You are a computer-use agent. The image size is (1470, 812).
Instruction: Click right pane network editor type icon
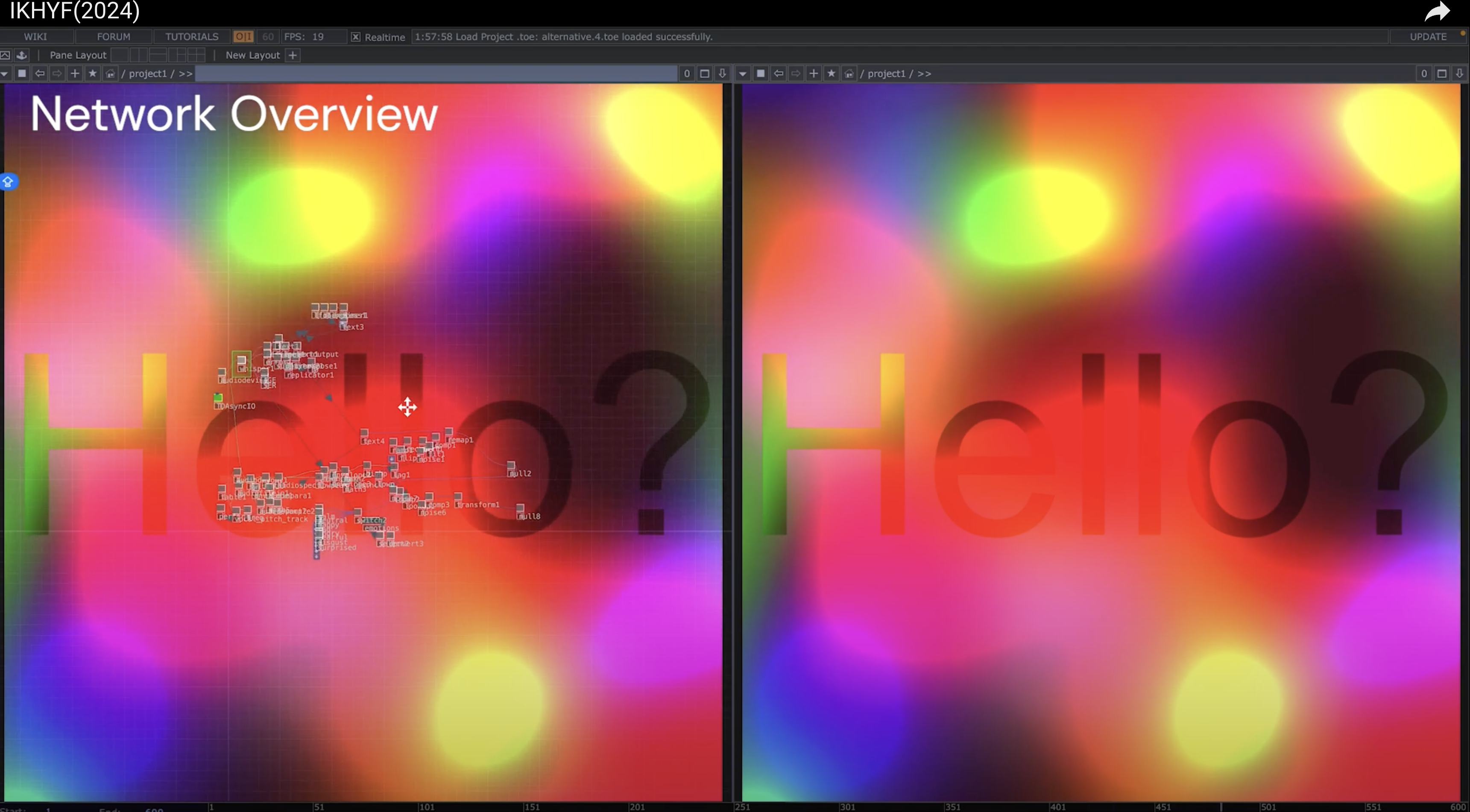[x=761, y=73]
